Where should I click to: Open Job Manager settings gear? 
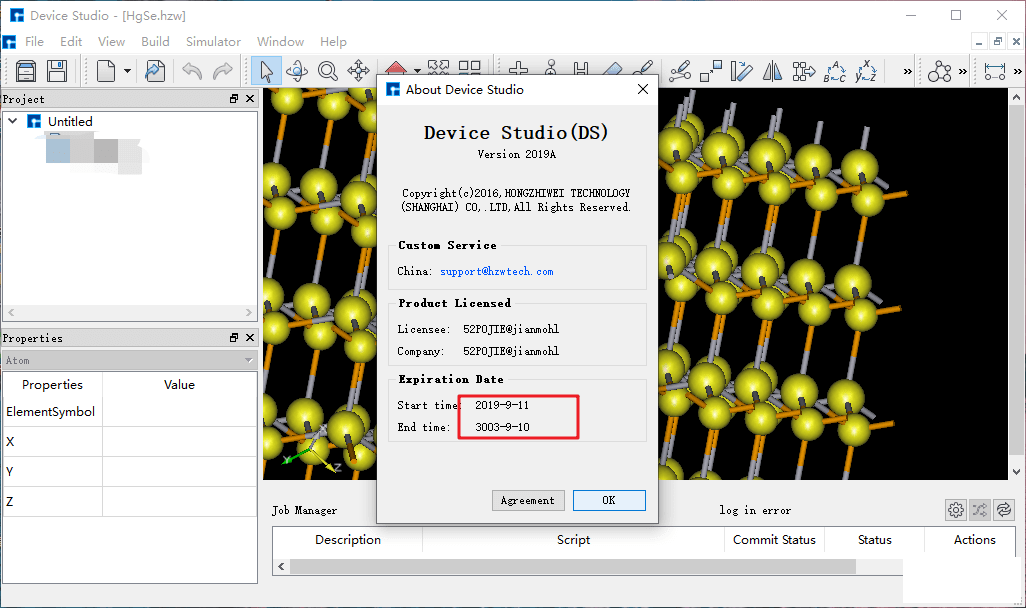(x=955, y=510)
